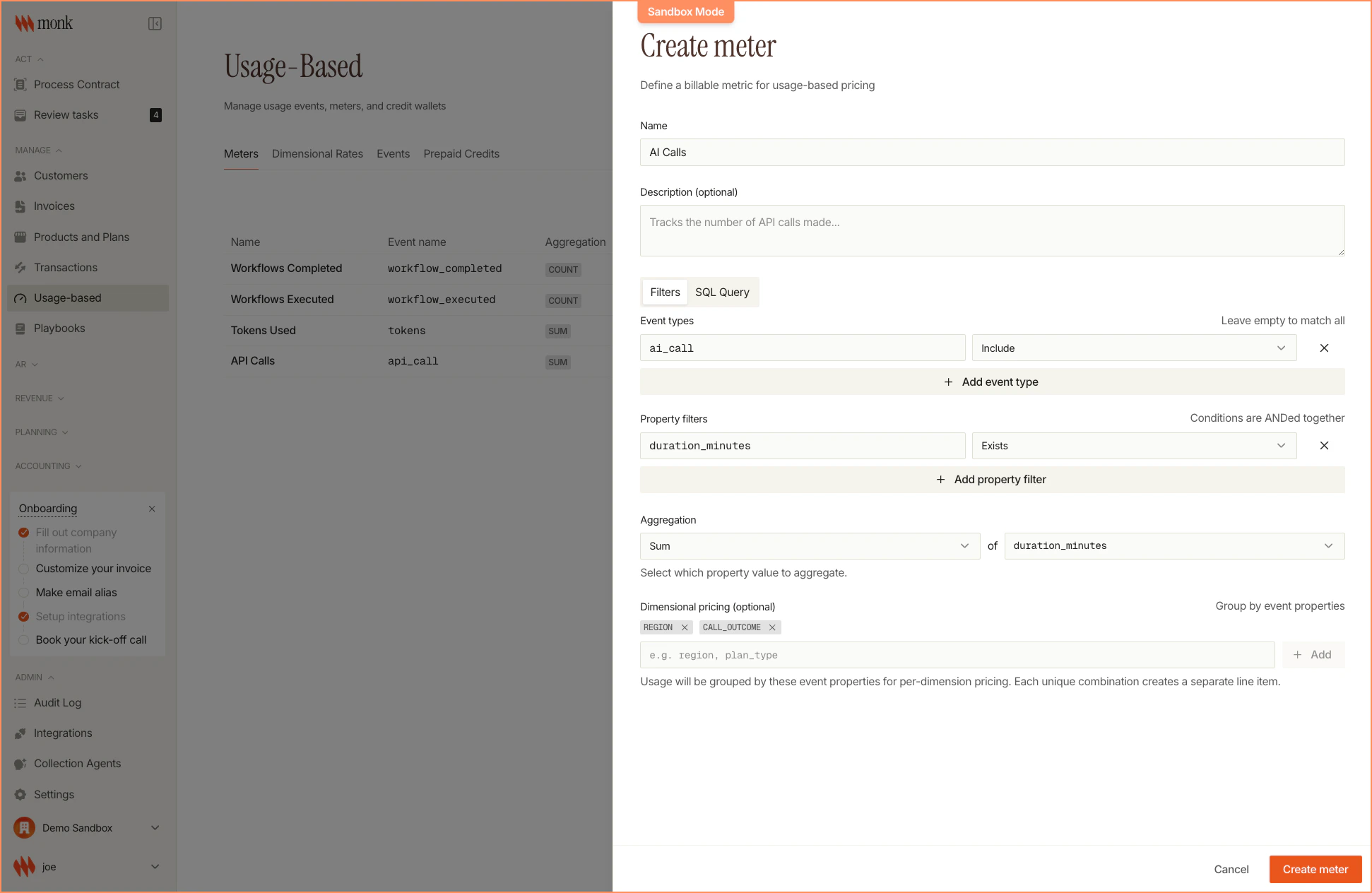This screenshot has height=893, width=1372.
Task: Check off the Customize your invoice onboarding step
Action: click(x=23, y=568)
